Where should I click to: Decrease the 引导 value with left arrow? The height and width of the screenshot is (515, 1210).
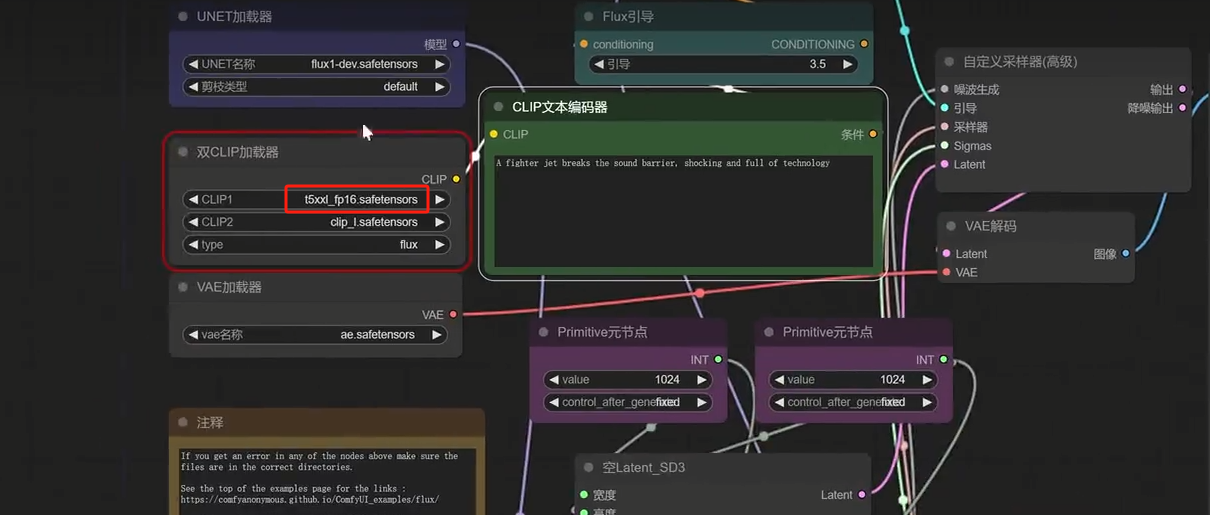[599, 64]
